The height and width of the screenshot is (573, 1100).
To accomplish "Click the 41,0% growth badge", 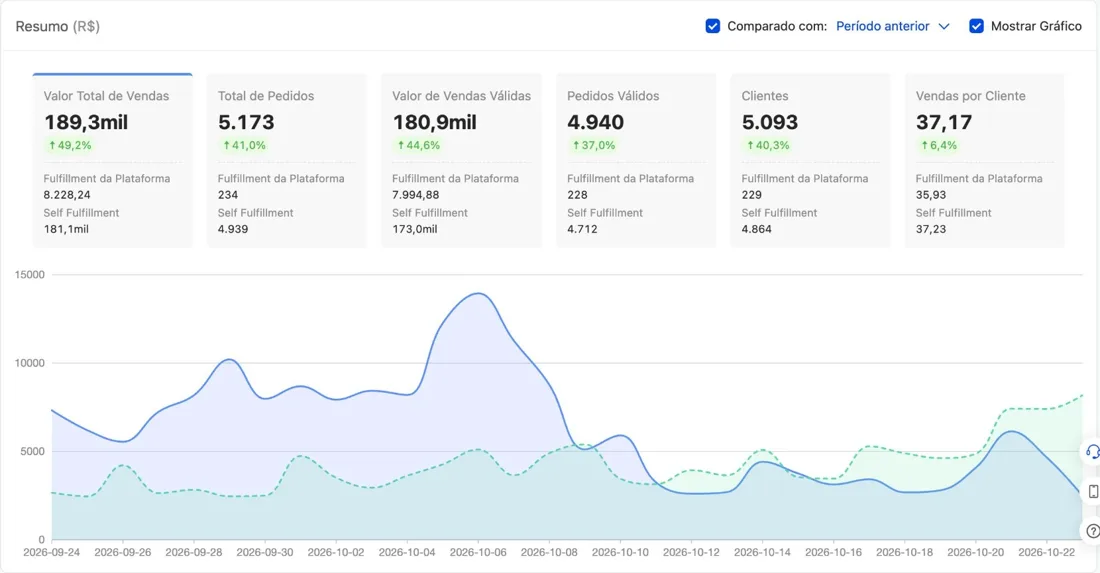I will tap(244, 145).
